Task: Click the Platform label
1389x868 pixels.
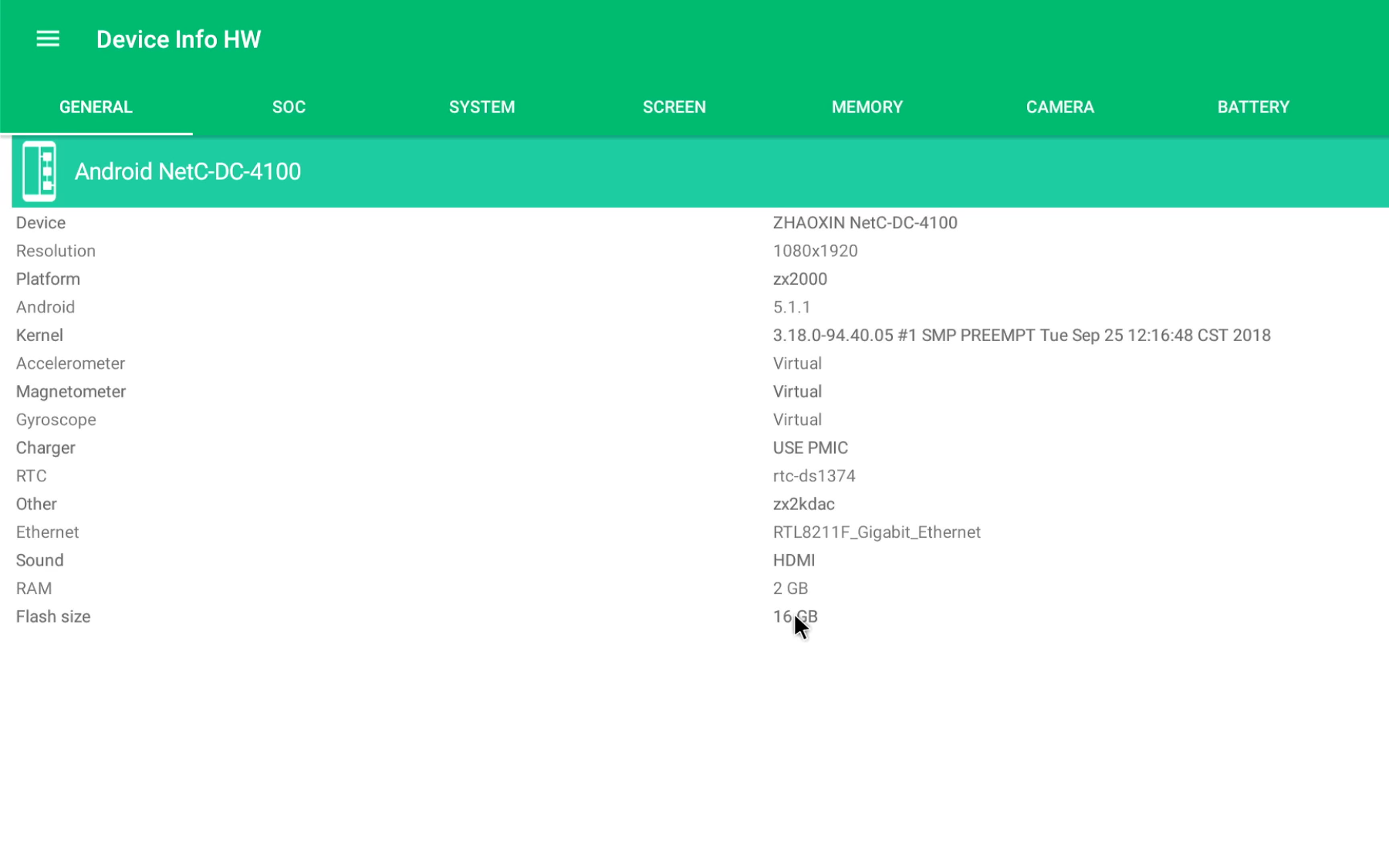Action: tap(48, 279)
